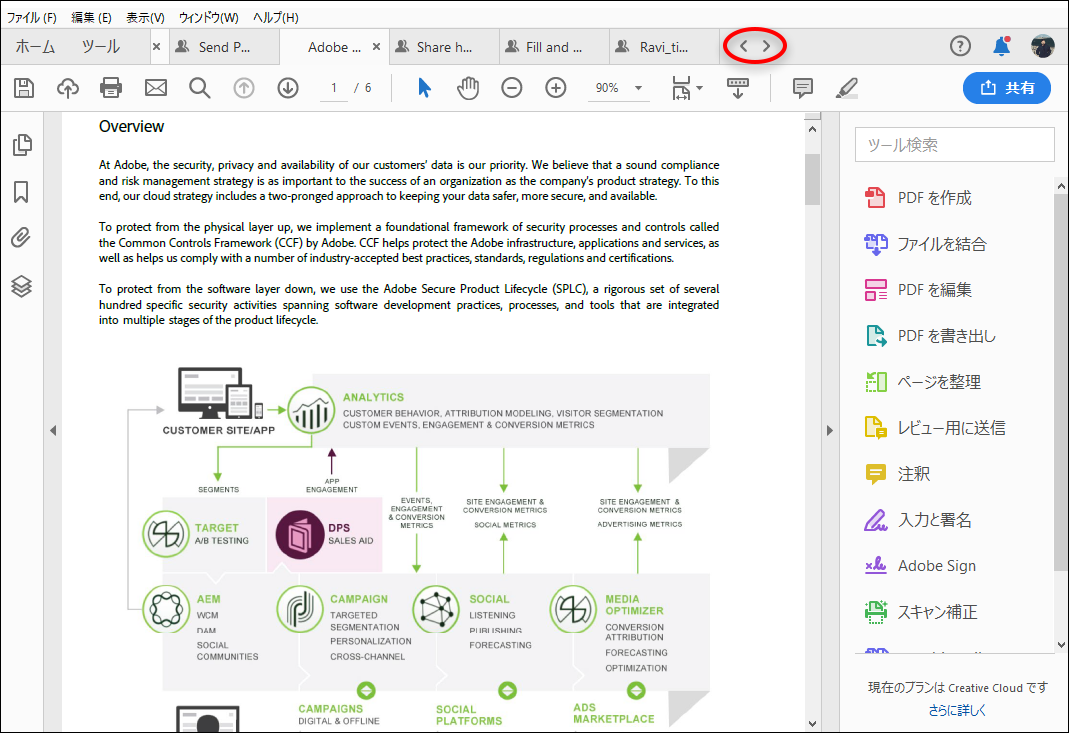
Task: Print the document with the printer icon
Action: tap(111, 88)
